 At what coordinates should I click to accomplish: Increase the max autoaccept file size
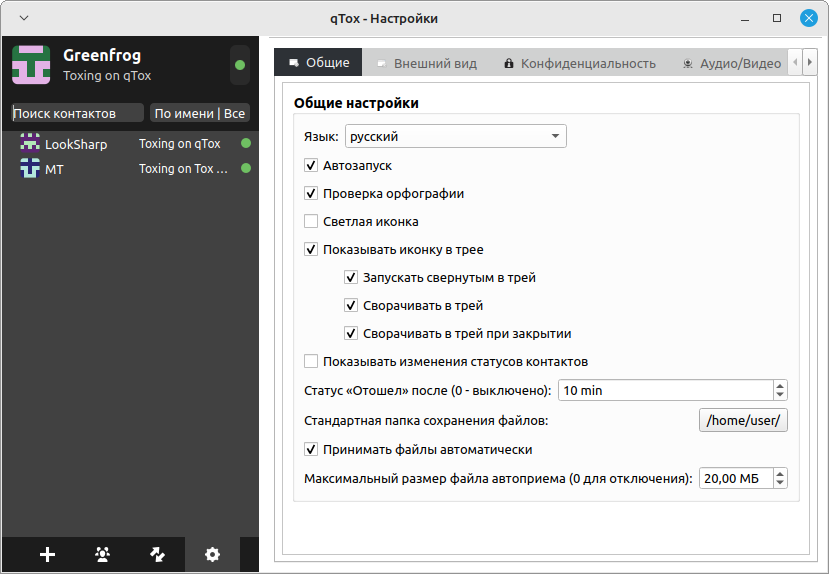(780, 473)
